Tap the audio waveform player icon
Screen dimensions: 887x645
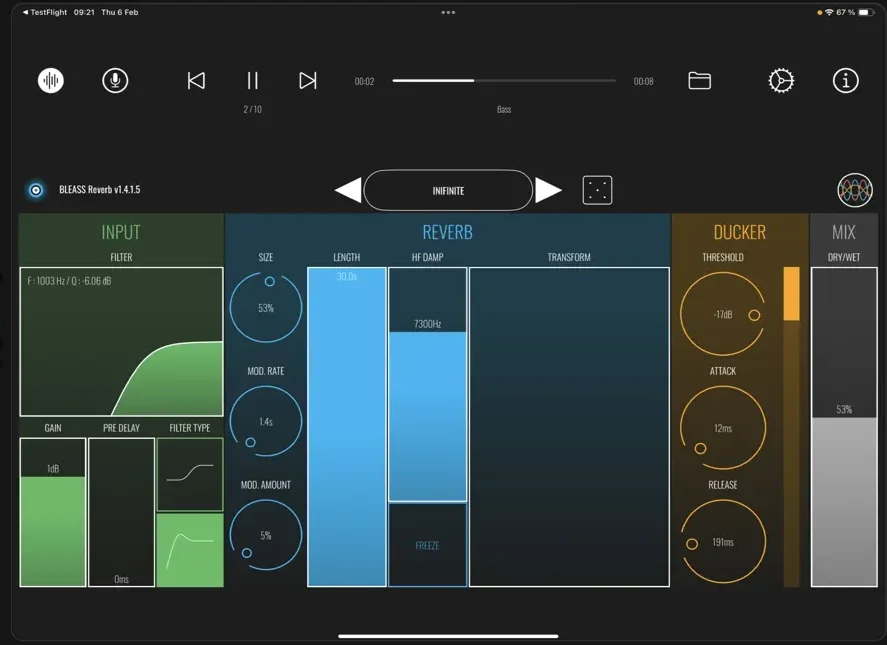(x=51, y=80)
